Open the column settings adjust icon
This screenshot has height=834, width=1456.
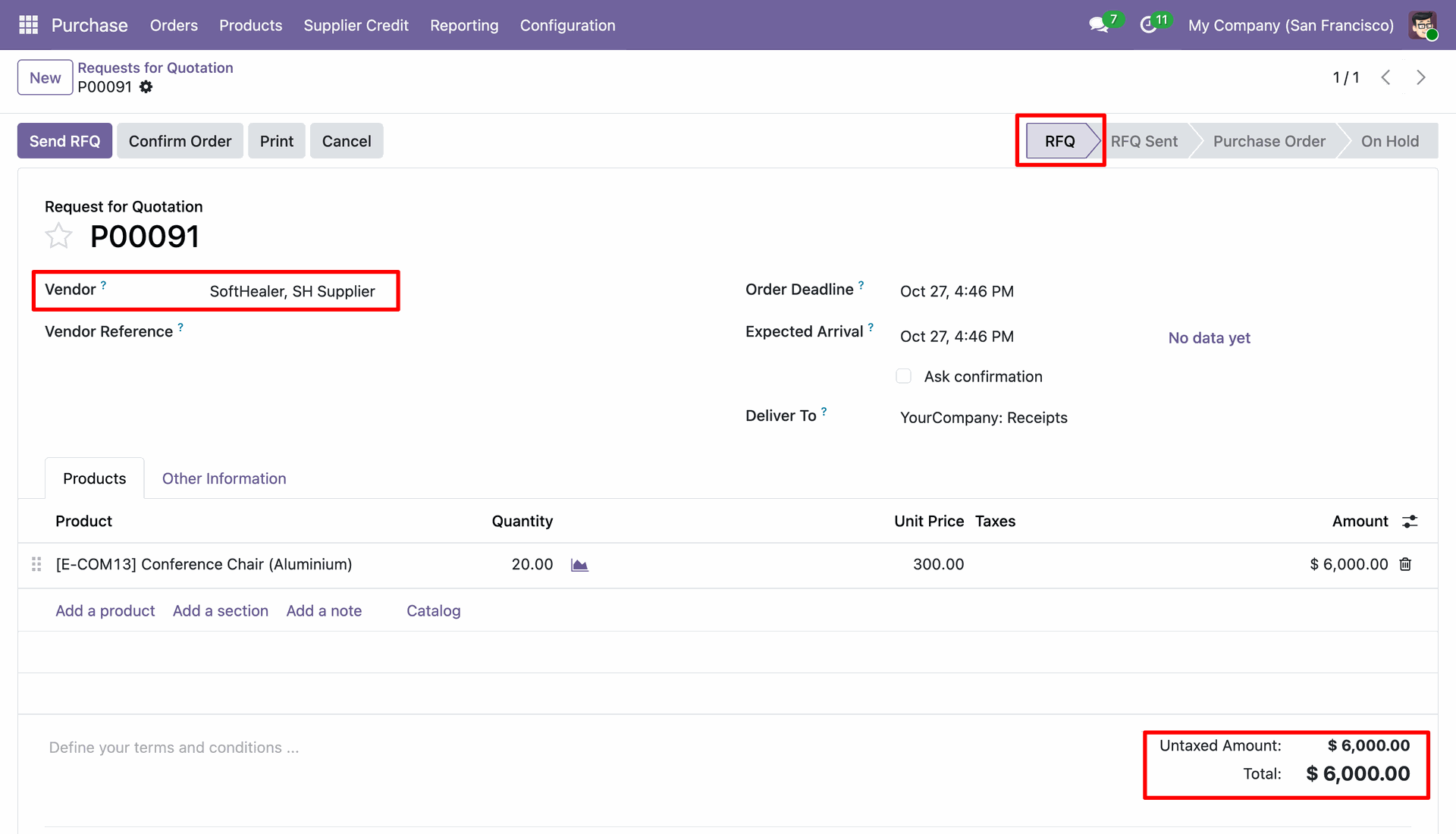(1410, 522)
